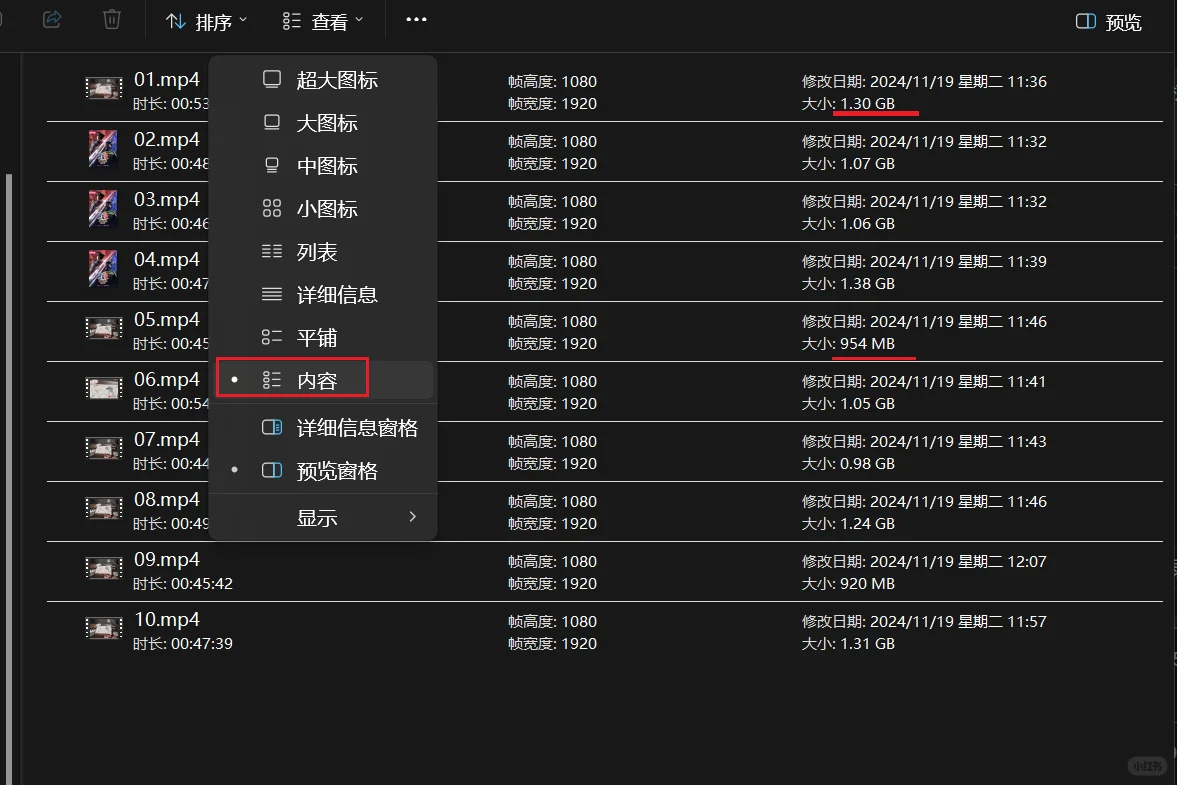The image size is (1177, 785).
Task: Toggle off the 预览窗格 preview pane
Action: pyautogui.click(x=339, y=471)
